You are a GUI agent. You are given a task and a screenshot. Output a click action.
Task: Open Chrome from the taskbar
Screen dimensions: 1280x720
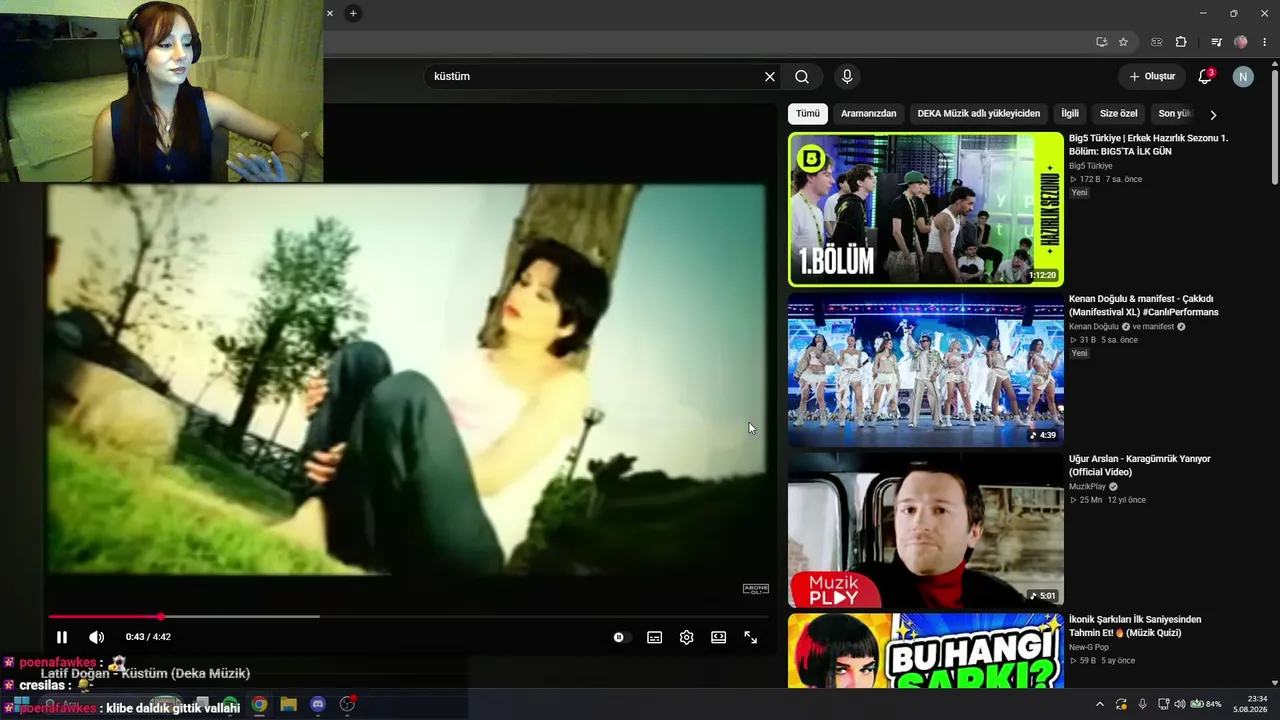[x=259, y=704]
